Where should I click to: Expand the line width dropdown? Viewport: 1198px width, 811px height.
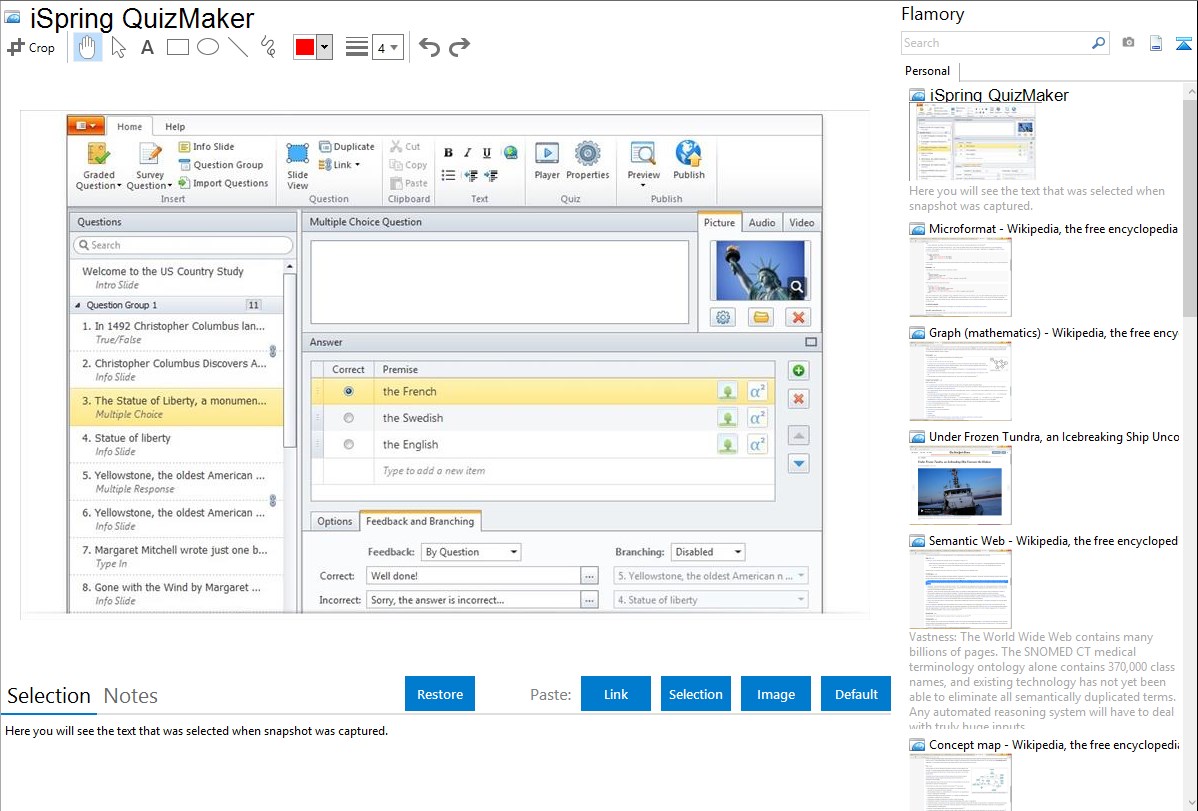394,47
